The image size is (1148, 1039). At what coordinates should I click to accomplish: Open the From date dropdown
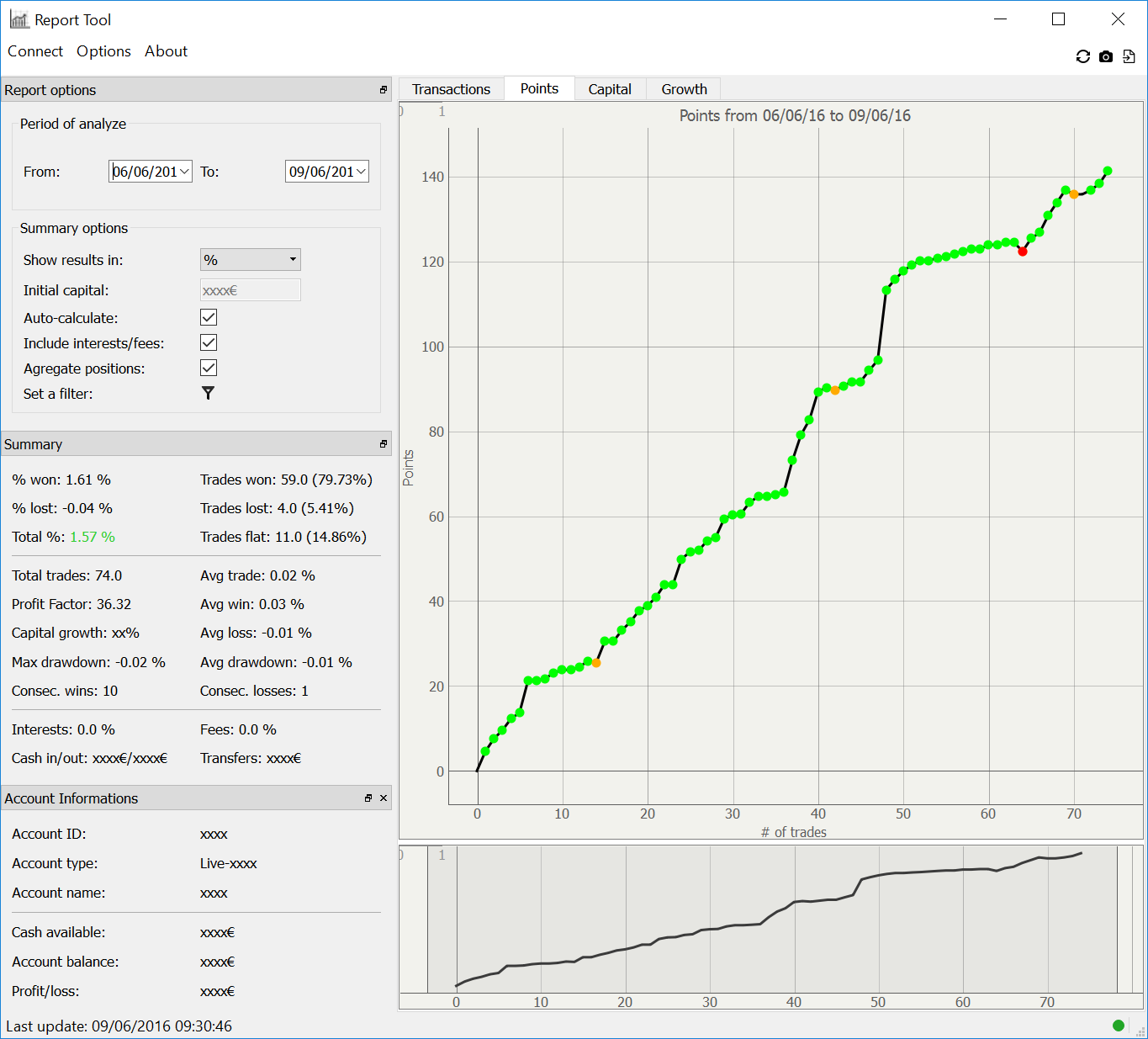click(185, 172)
